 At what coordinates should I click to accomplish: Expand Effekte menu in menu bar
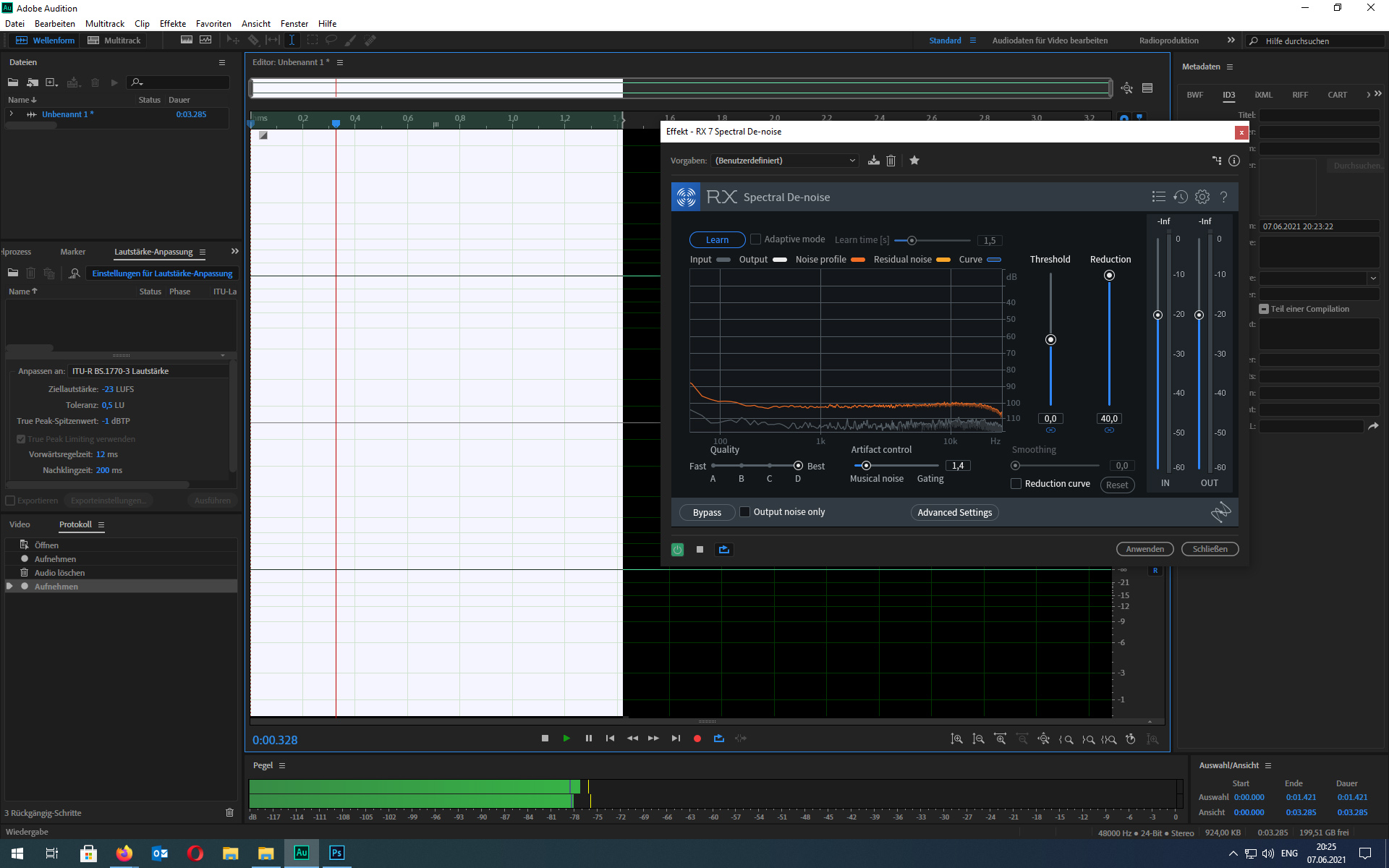(171, 23)
